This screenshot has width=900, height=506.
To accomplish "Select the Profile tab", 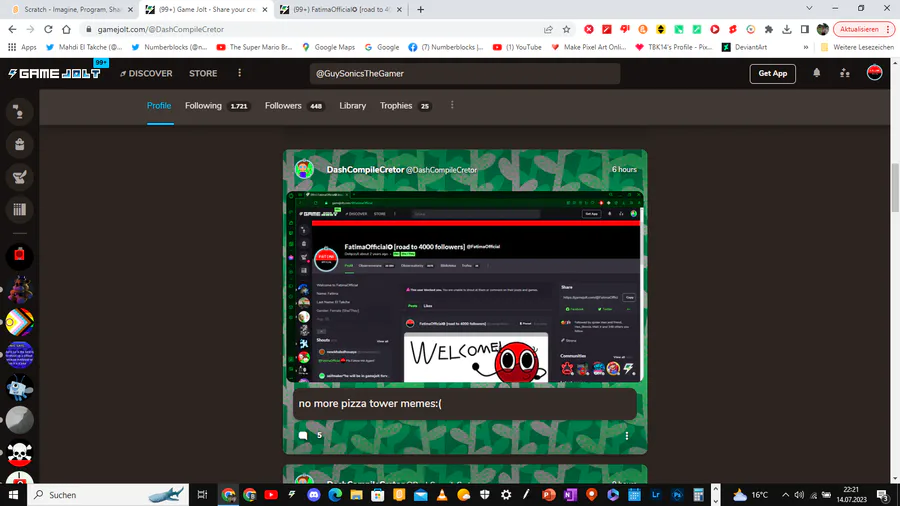I will [x=159, y=106].
